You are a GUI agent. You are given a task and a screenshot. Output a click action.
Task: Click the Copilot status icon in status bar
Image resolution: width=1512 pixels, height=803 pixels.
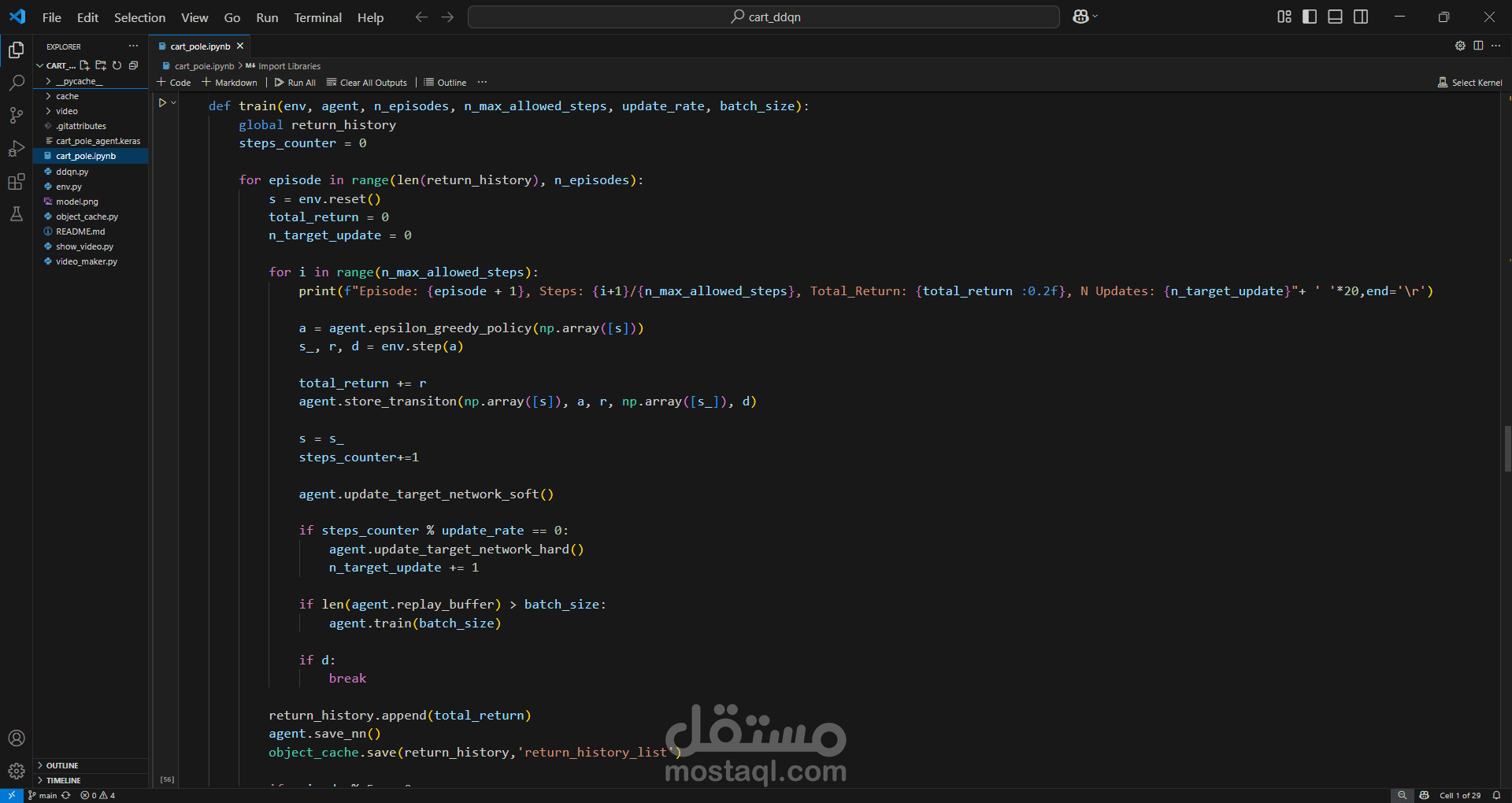pyautogui.click(x=1424, y=795)
